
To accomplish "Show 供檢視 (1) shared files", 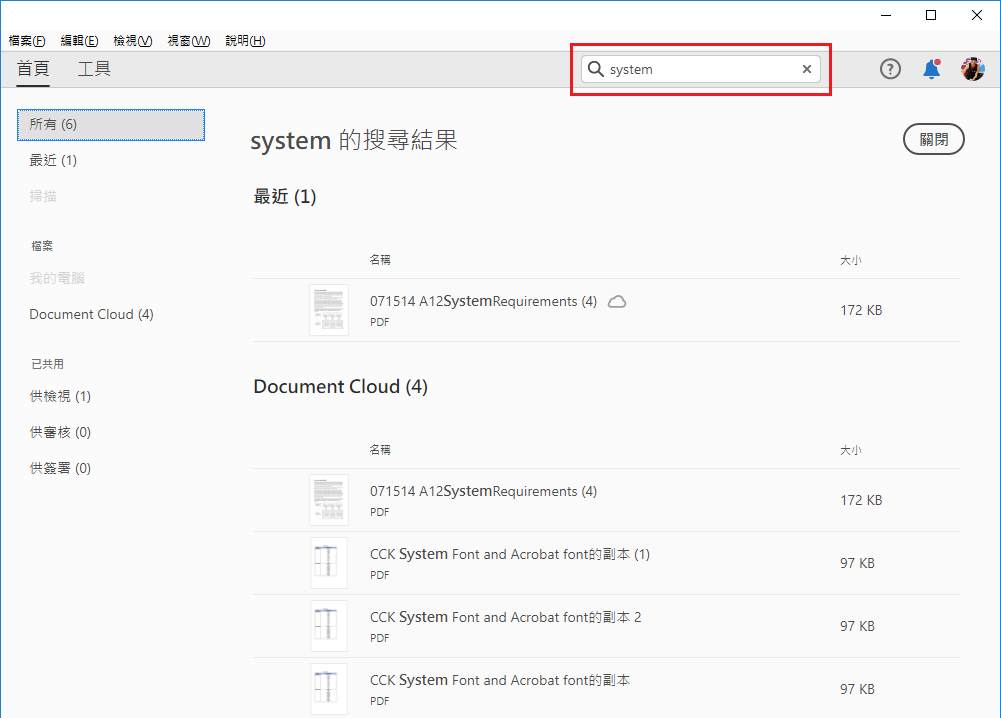I will click(x=60, y=396).
